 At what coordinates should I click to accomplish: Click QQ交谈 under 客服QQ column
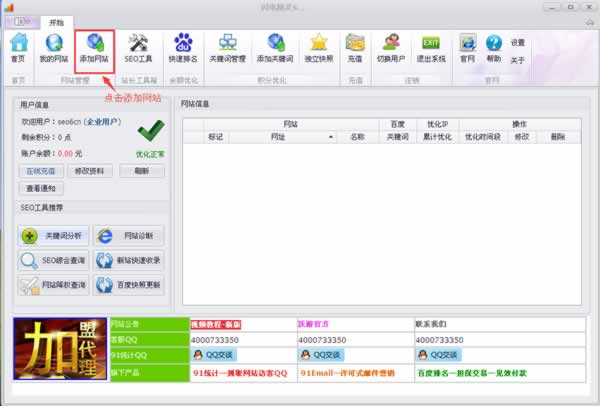tap(215, 354)
